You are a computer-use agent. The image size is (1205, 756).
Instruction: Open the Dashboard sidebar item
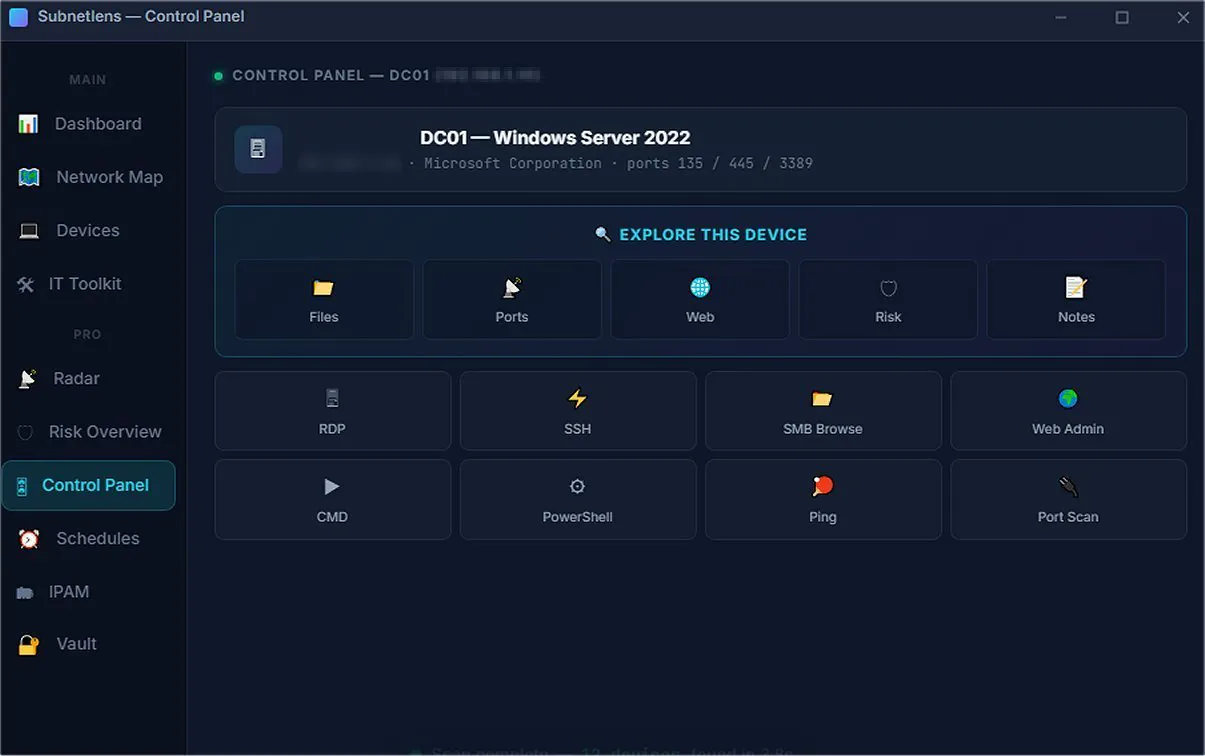point(88,124)
